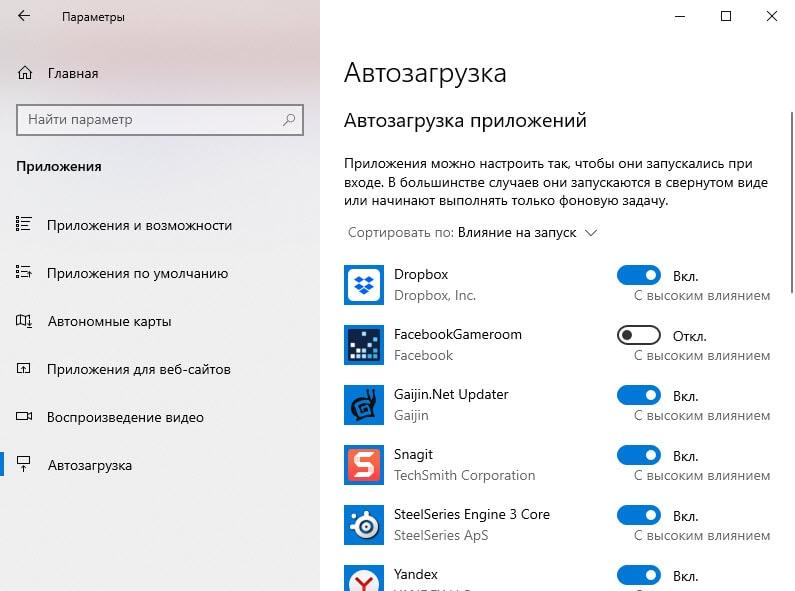Click the Yandex app name text

(x=416, y=574)
